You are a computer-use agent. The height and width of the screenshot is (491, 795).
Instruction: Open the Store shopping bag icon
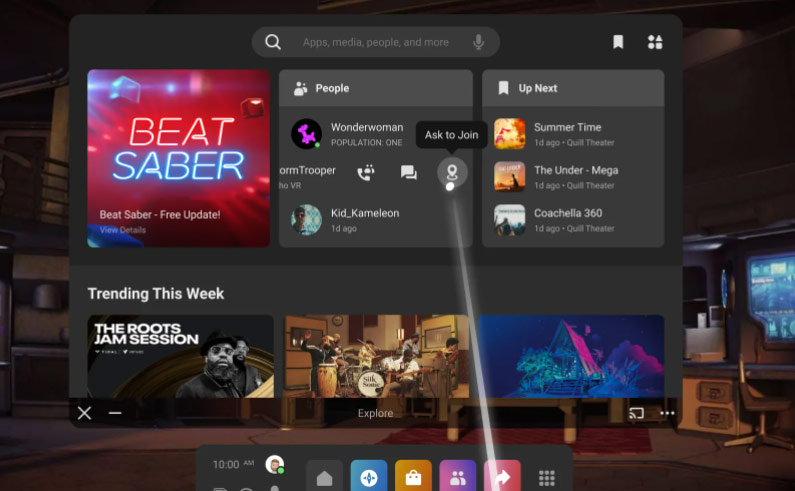click(413, 477)
